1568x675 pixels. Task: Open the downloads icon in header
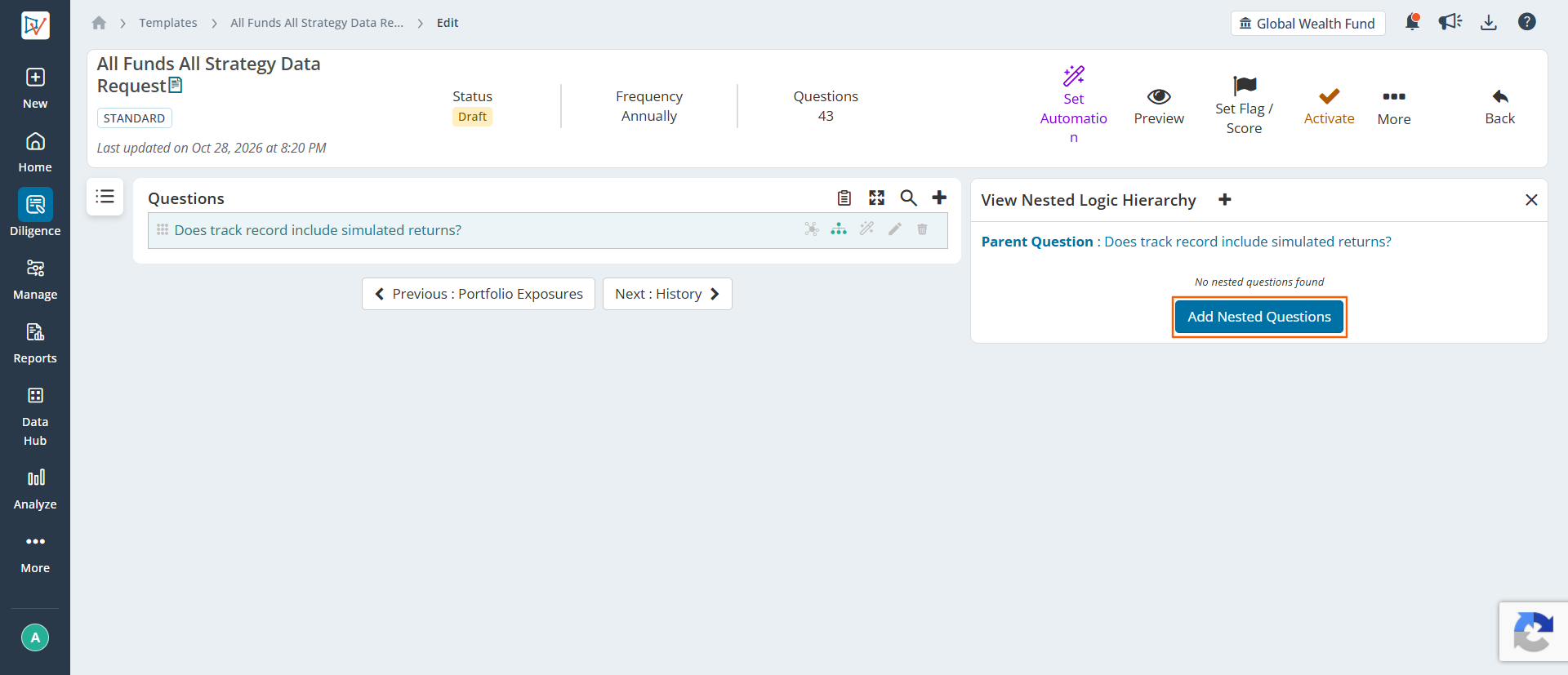point(1489,22)
